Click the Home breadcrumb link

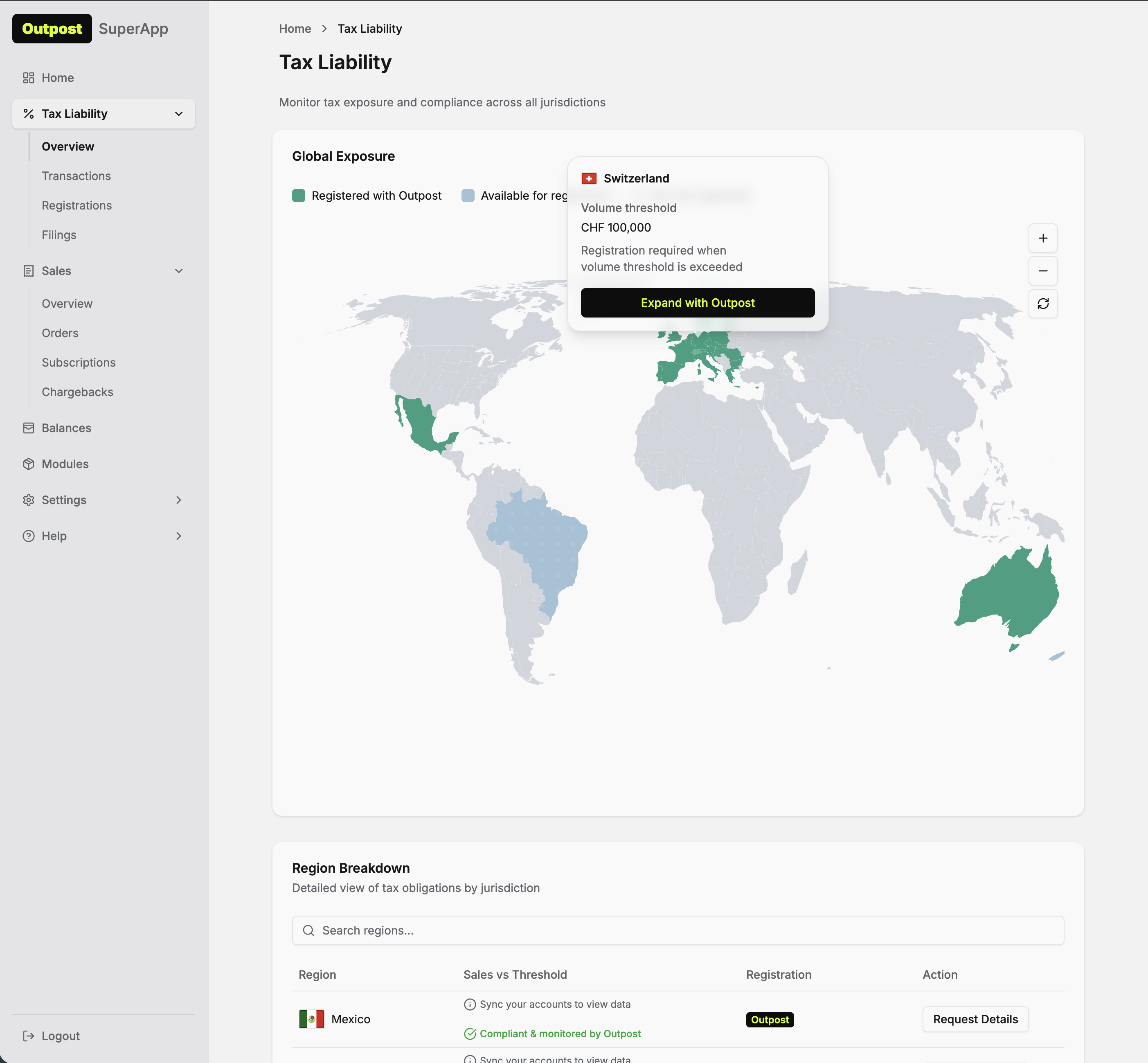(x=295, y=29)
